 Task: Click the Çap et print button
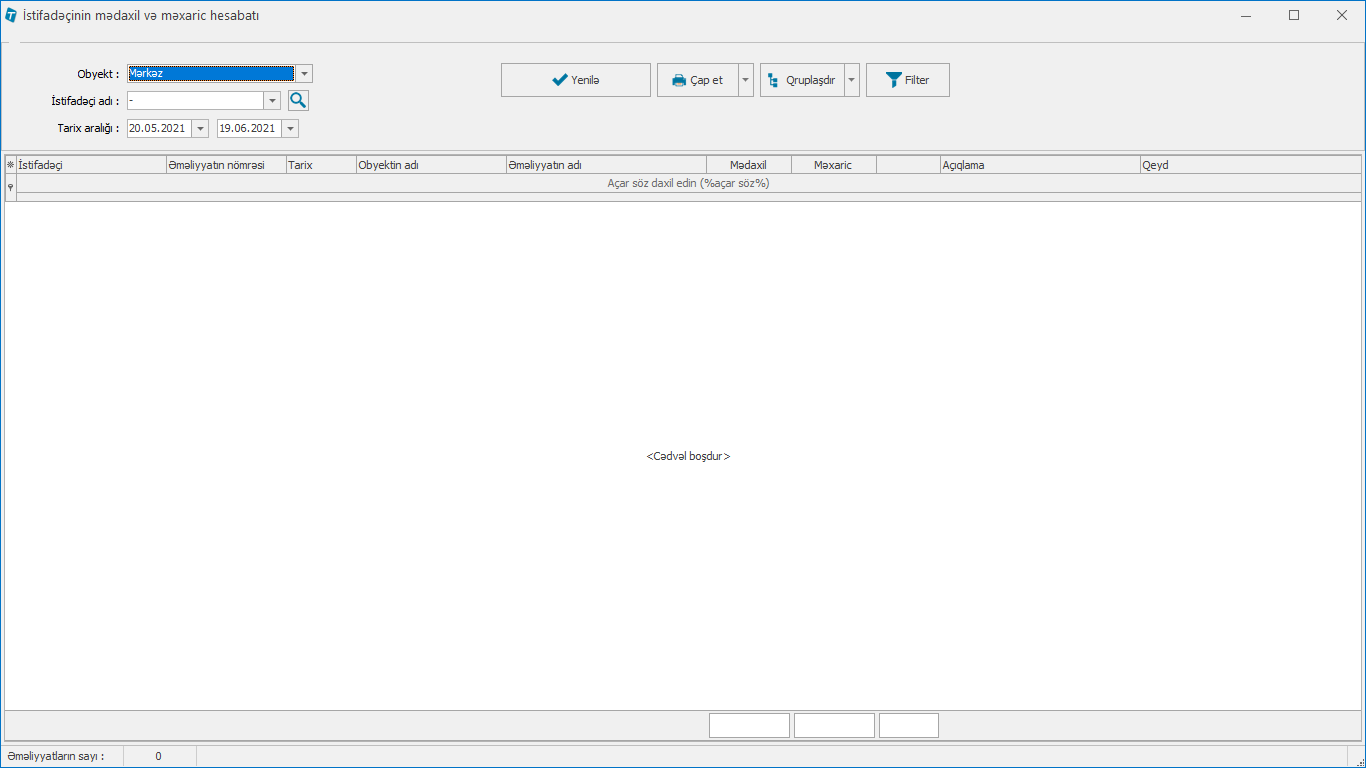coord(697,80)
